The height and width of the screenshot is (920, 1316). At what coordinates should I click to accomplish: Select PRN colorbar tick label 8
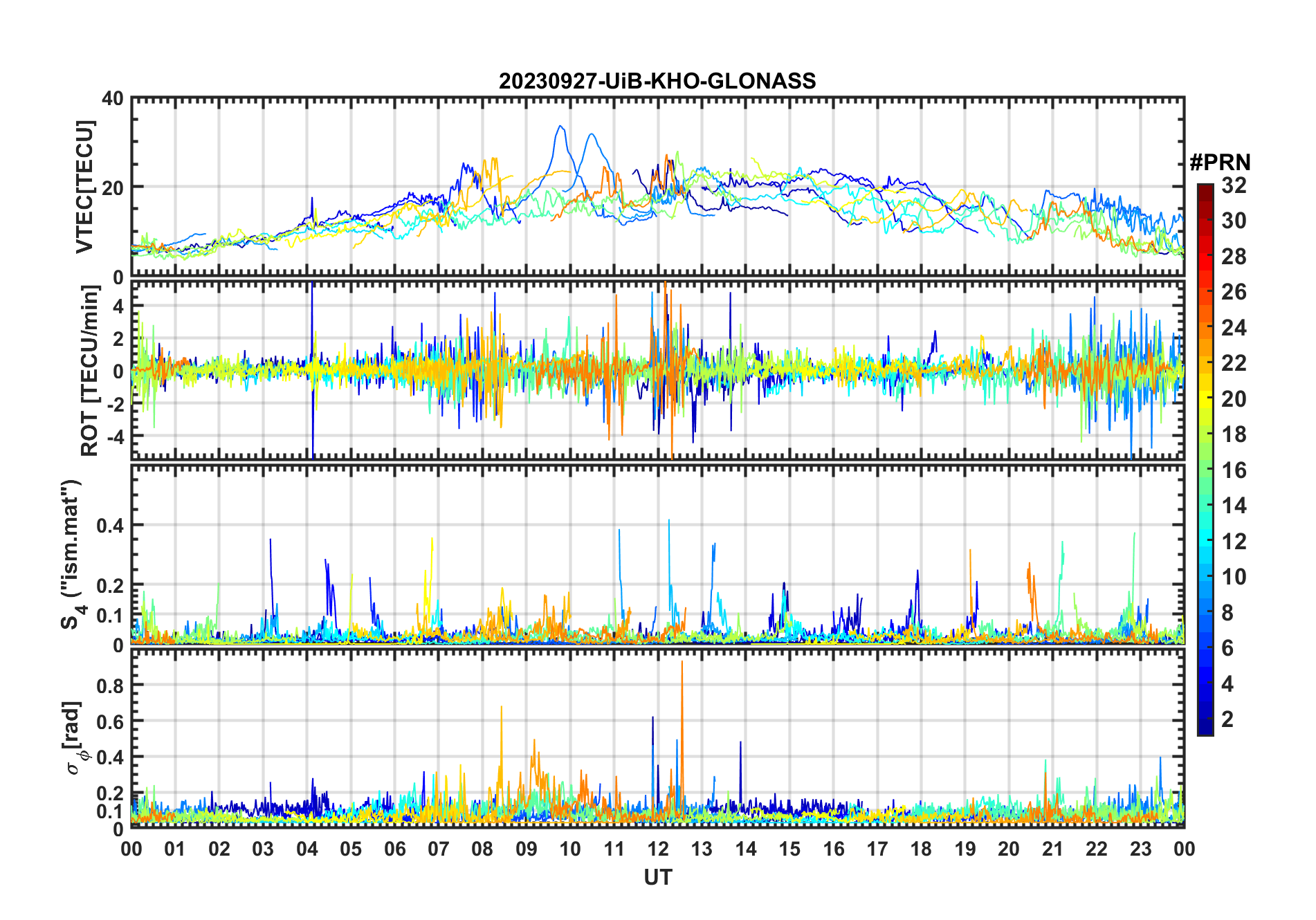pos(1227,613)
